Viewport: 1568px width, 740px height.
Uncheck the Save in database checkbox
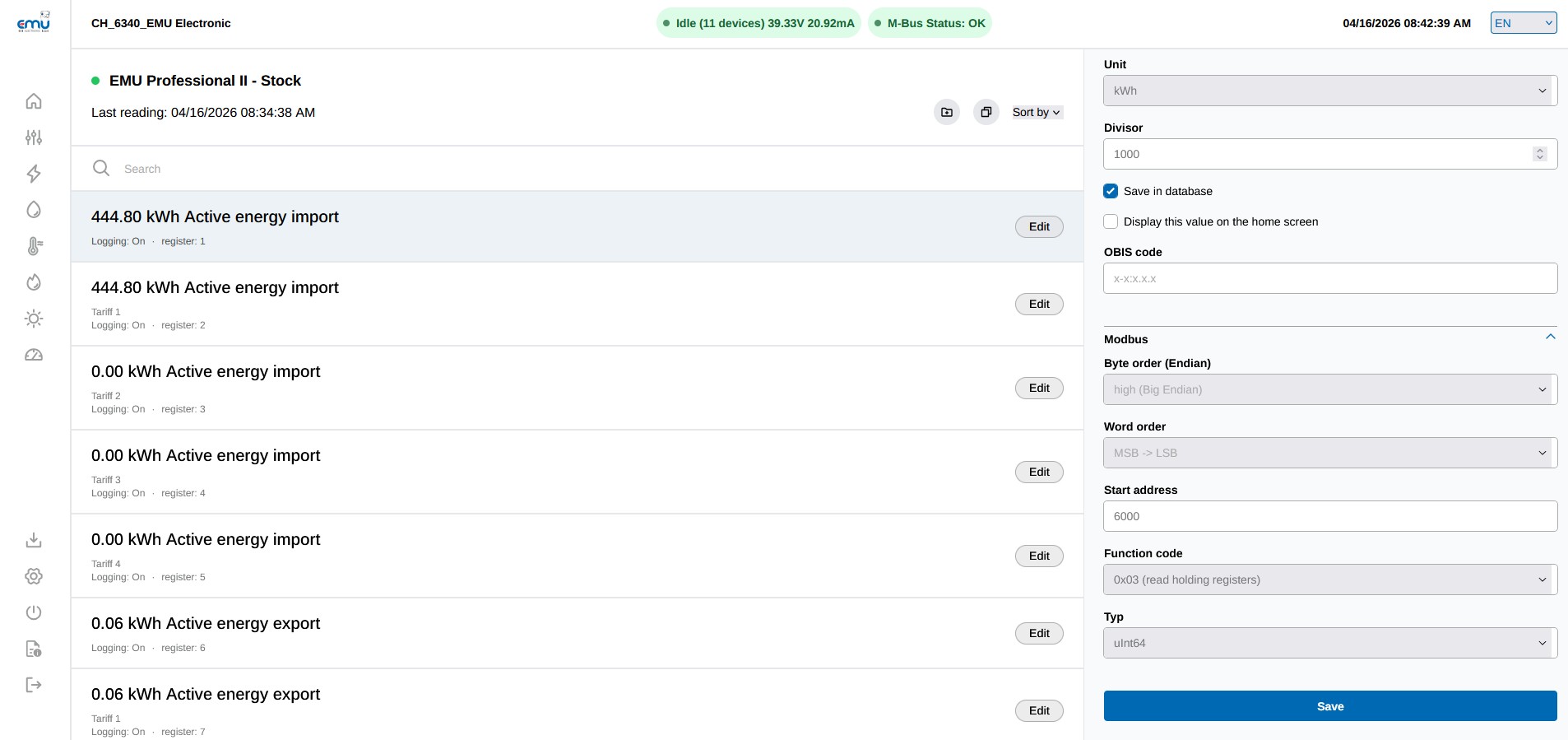pyautogui.click(x=1111, y=191)
